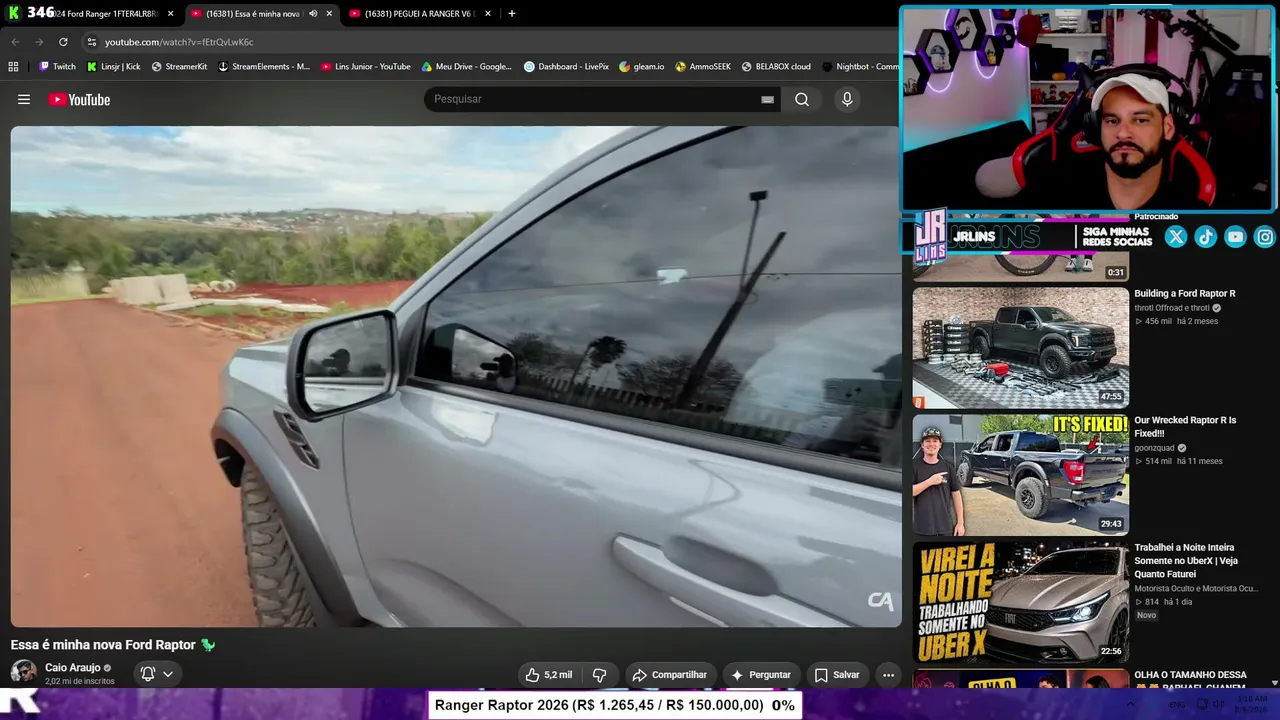Viewport: 1280px width, 720px height.
Task: Click title Essa é minha nova Ford Raptor
Action: point(103,645)
